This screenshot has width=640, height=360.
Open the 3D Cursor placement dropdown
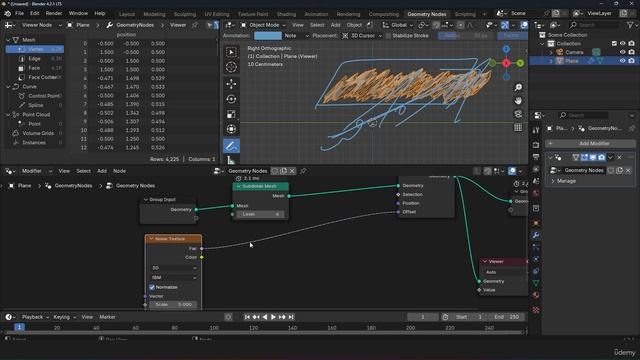[x=362, y=36]
